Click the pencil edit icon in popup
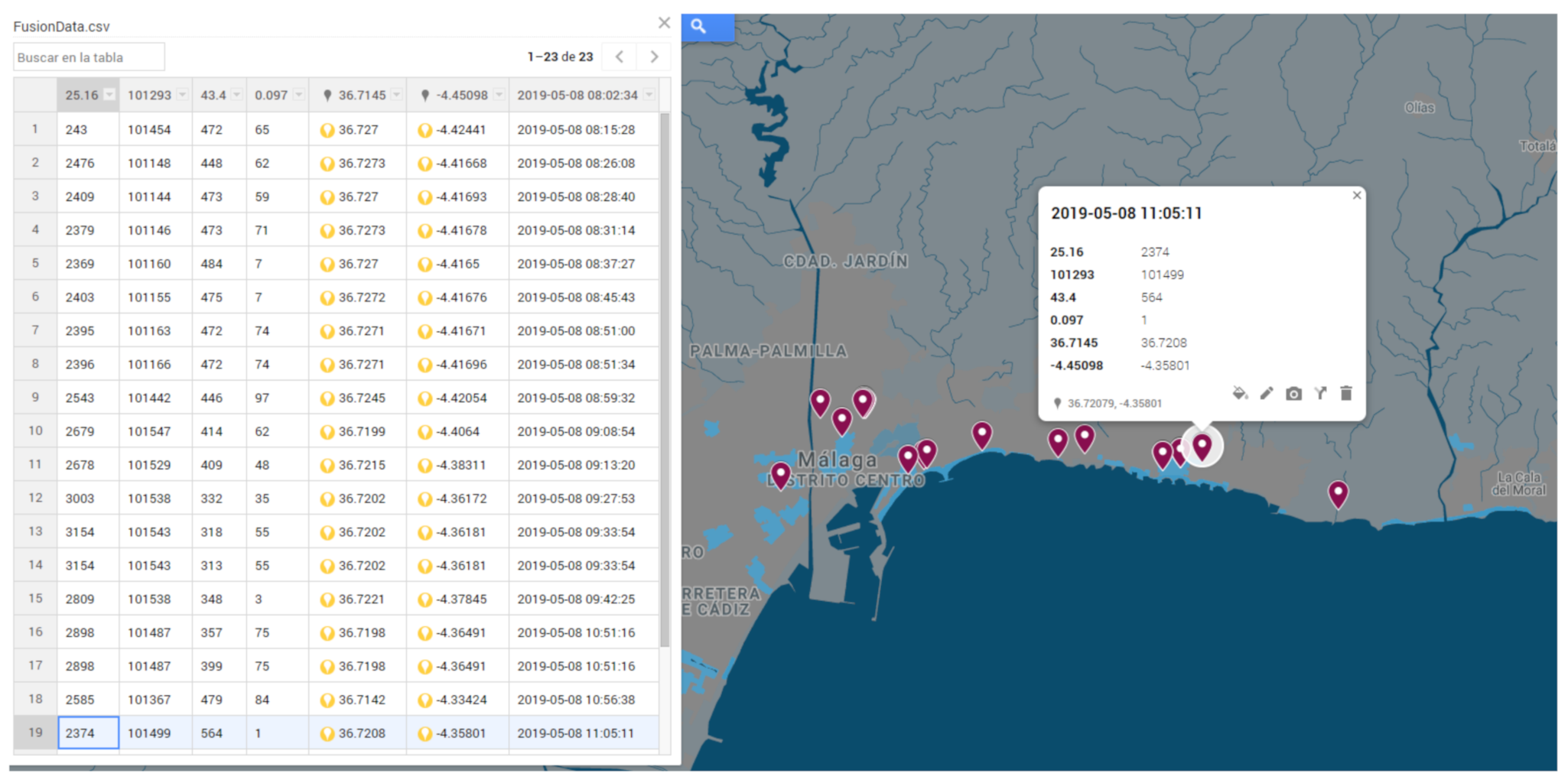Viewport: 1568px width, 783px height. [x=1267, y=393]
